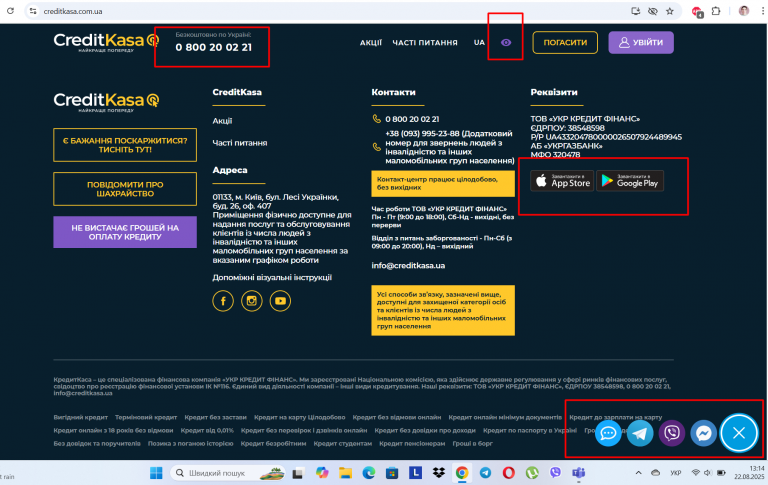Call the header phone 0 800 20 02 21
Screen dimensions: 768x485
214,48
